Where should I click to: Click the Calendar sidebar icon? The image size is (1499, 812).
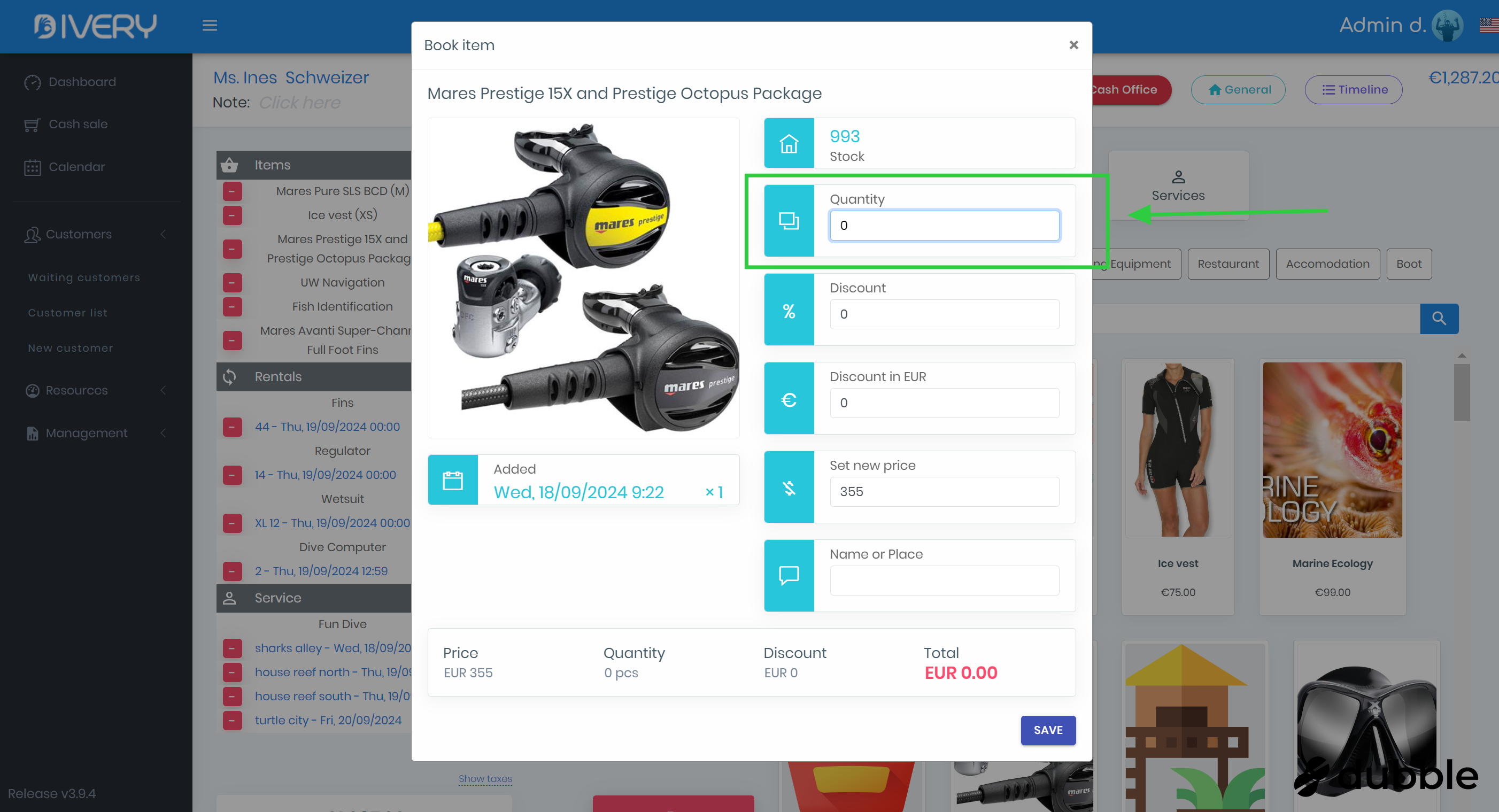[33, 167]
